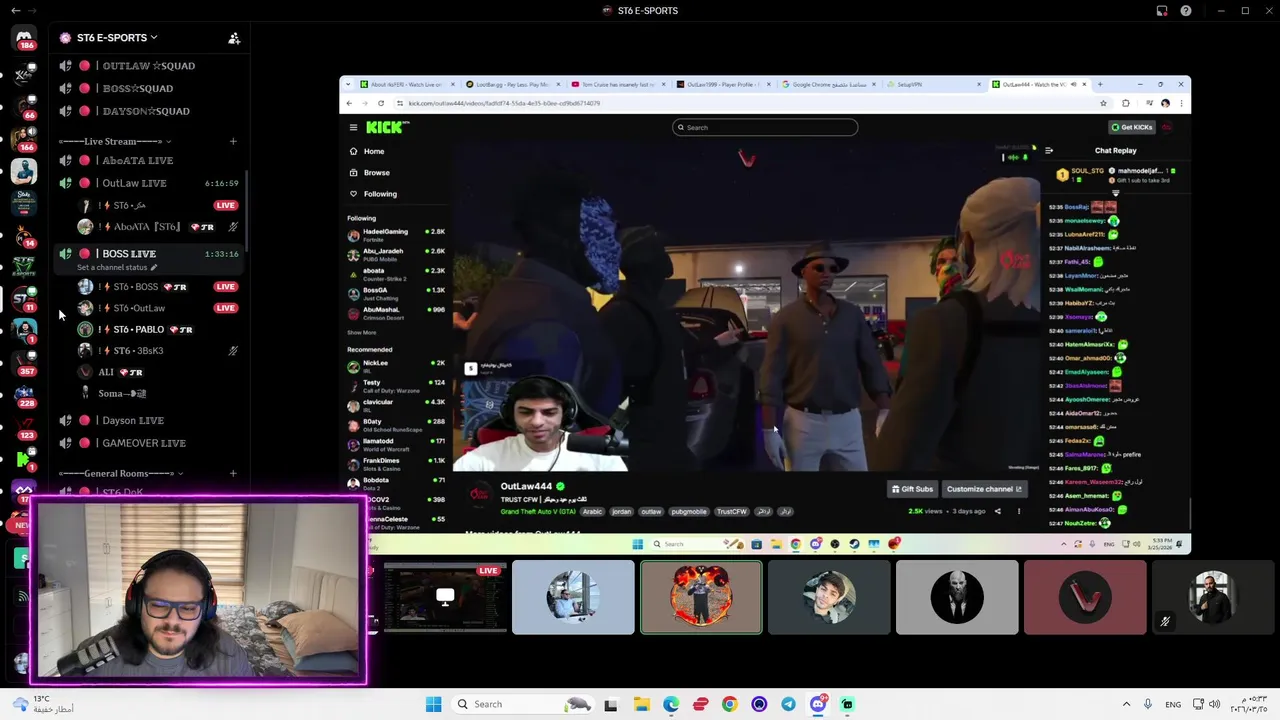Join the BOSS SQUAD voice channel

[150, 88]
